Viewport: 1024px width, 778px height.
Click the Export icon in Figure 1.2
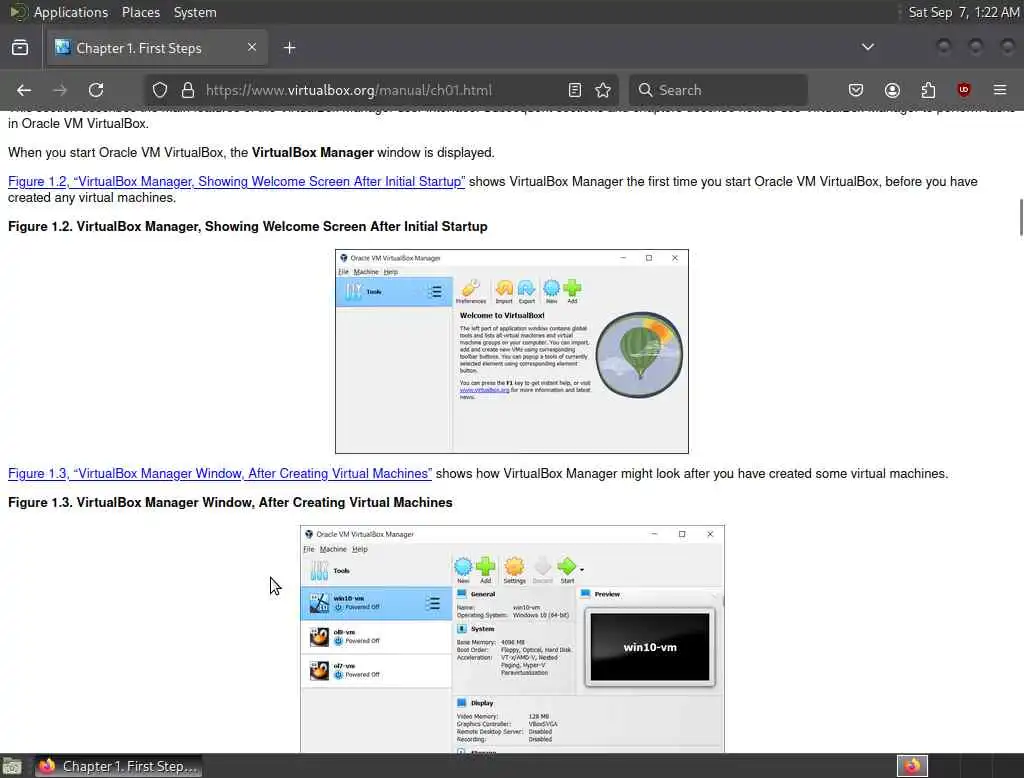pyautogui.click(x=526, y=291)
